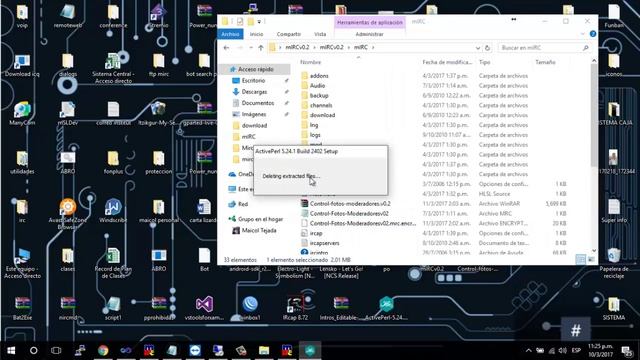This screenshot has width=640, height=360.
Task: Select the Herramientas de aplicación tab
Action: pos(370,22)
